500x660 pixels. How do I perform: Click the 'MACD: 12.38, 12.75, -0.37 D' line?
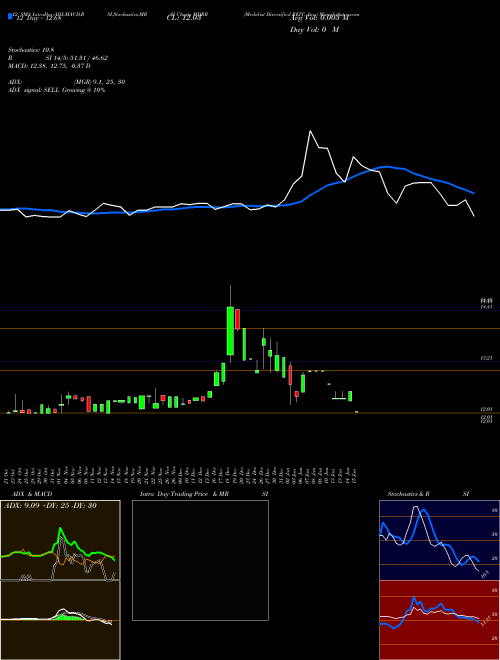(x=49, y=66)
